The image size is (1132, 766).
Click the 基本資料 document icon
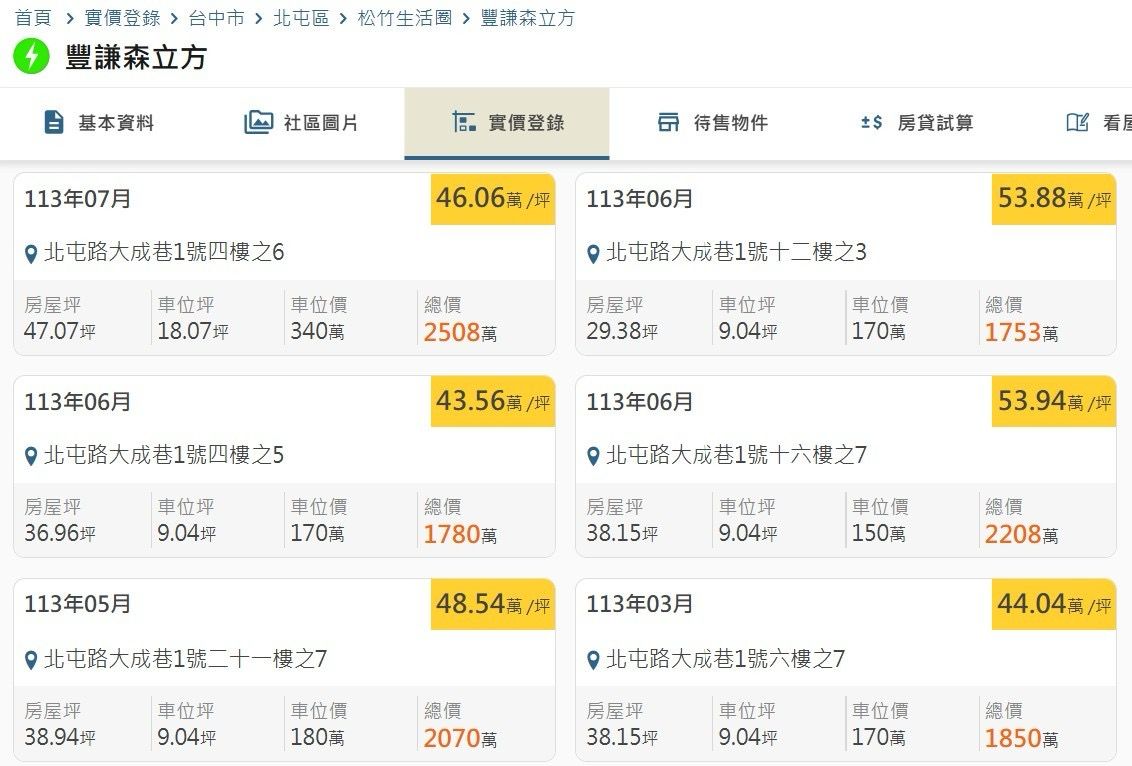click(x=54, y=122)
